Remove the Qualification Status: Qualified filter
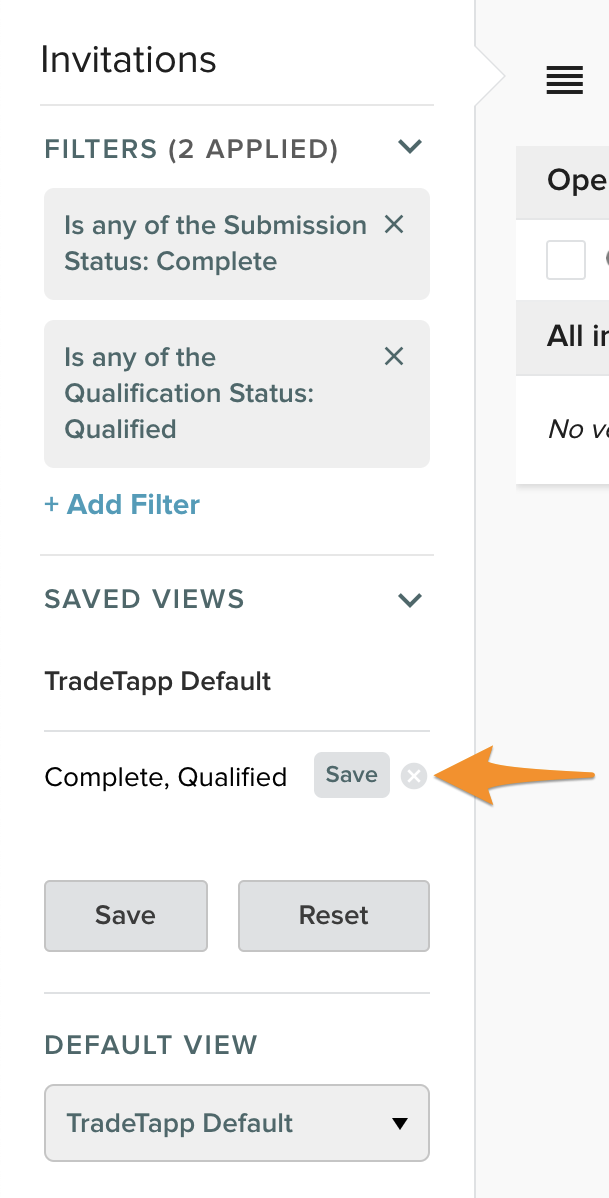Viewport: 609px width, 1198px height. (x=394, y=356)
